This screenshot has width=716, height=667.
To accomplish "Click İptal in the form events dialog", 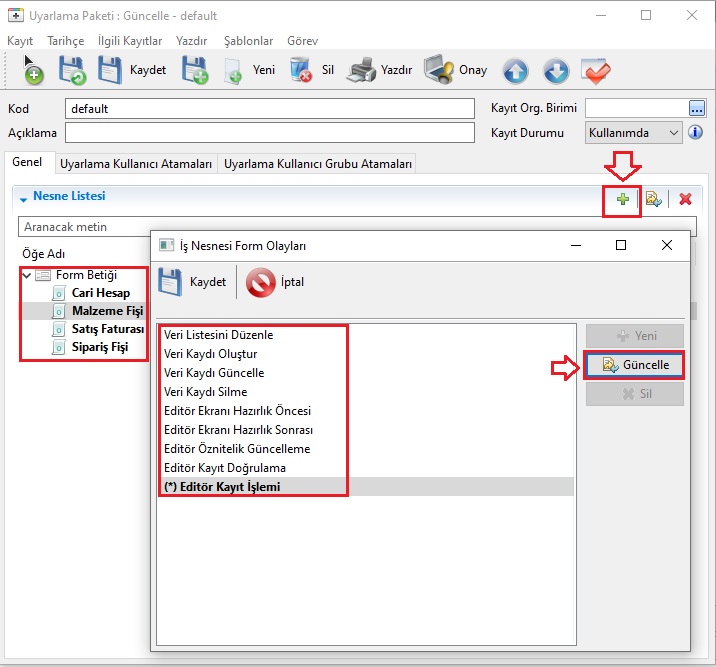I will click(275, 282).
